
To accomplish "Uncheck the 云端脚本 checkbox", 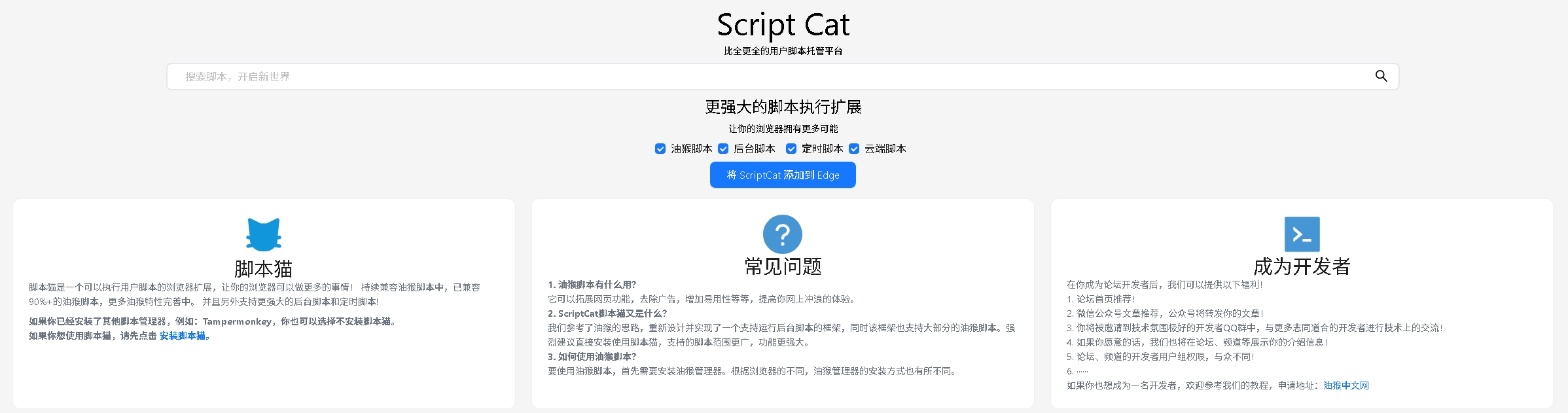I will coord(854,149).
